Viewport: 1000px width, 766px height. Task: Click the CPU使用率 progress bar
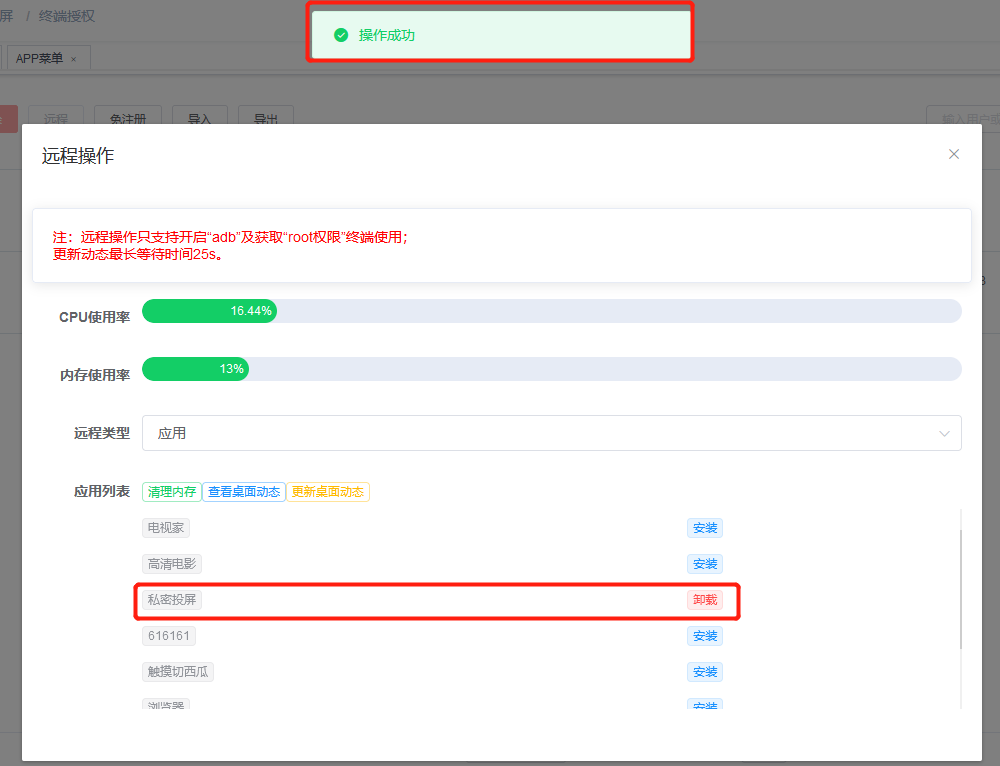tap(551, 311)
